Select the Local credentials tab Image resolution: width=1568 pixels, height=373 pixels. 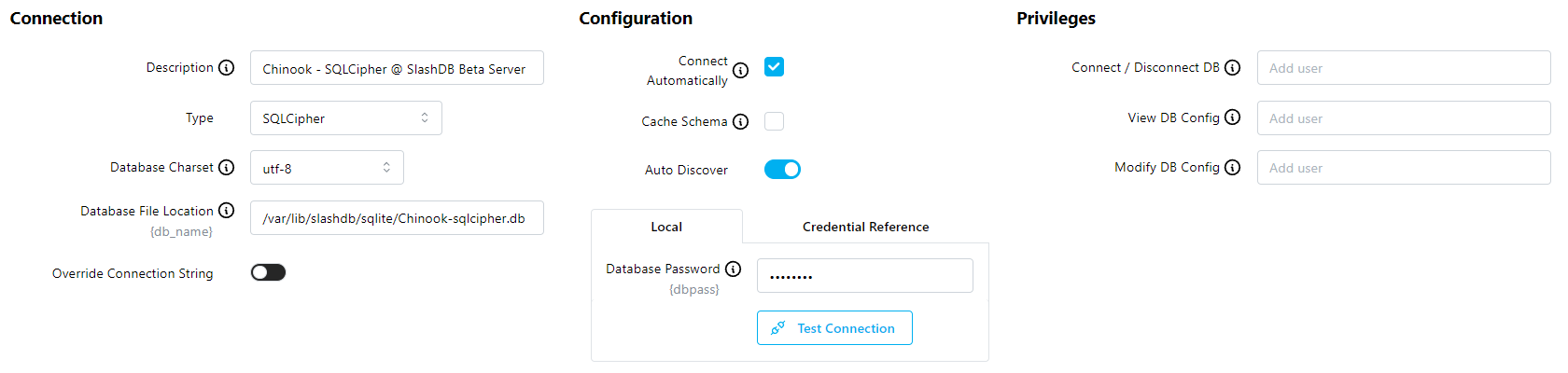(x=666, y=227)
